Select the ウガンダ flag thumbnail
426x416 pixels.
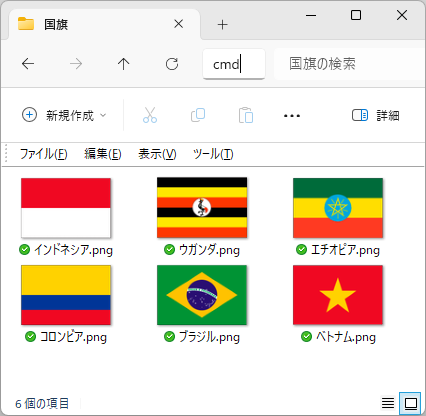202,207
